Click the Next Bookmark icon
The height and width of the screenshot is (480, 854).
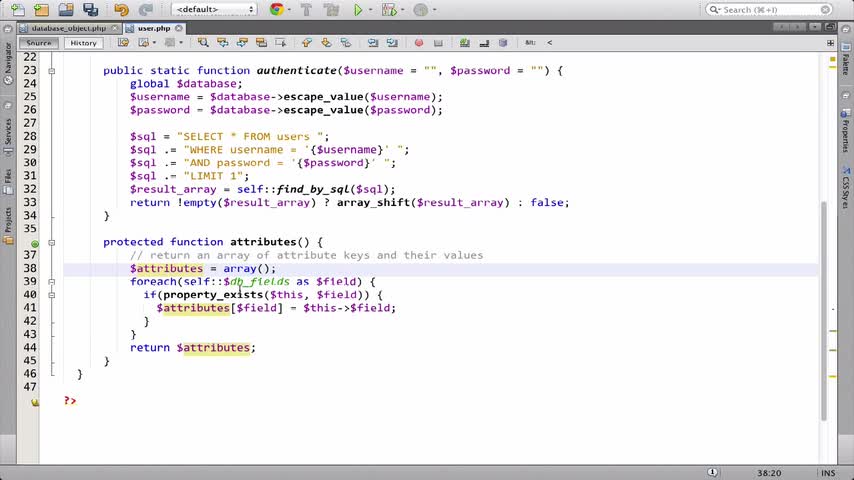pos(326,42)
